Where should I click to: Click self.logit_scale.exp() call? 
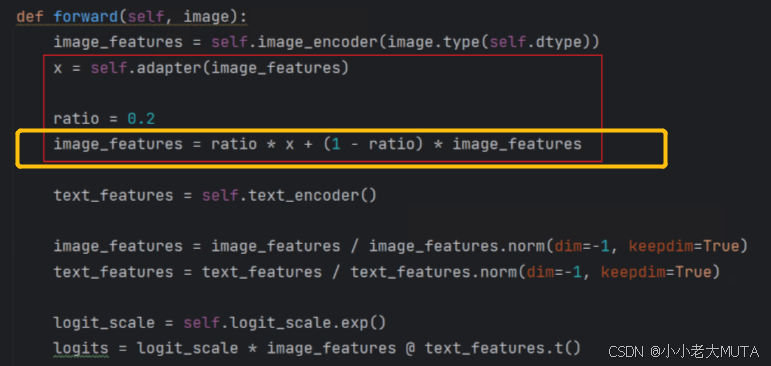pyautogui.click(x=285, y=323)
